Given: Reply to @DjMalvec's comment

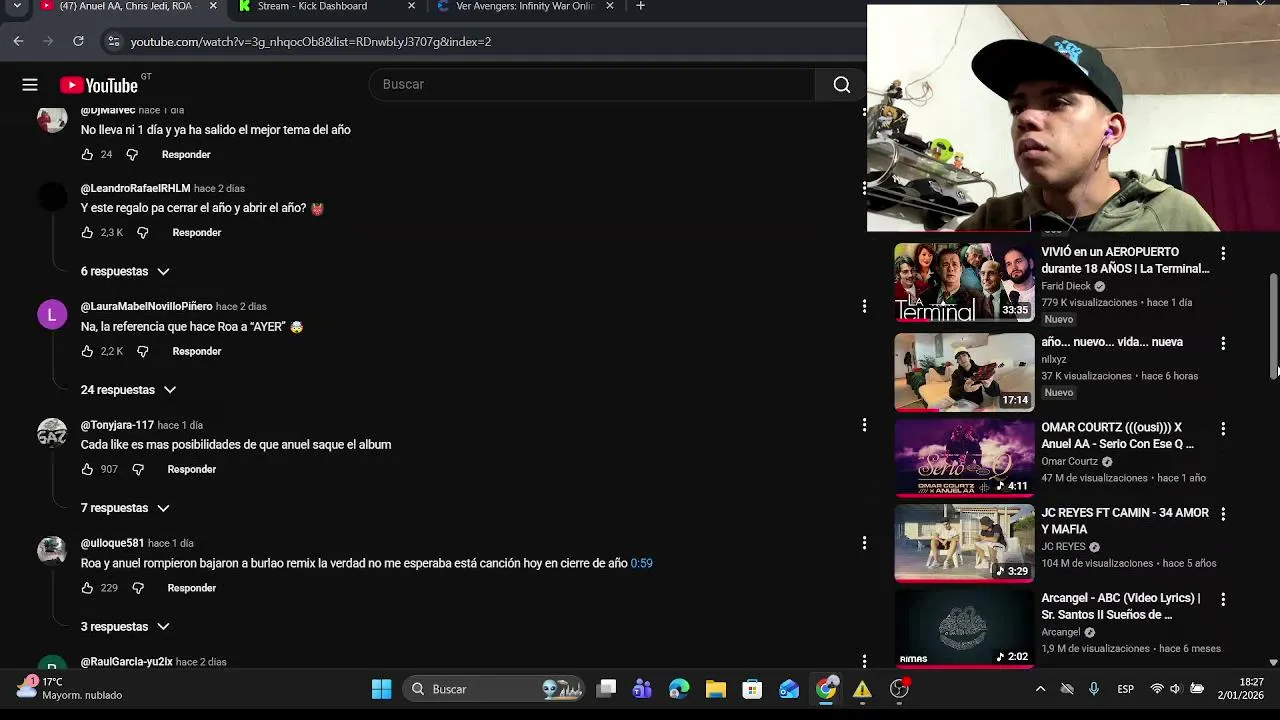Looking at the screenshot, I should pyautogui.click(x=186, y=155).
